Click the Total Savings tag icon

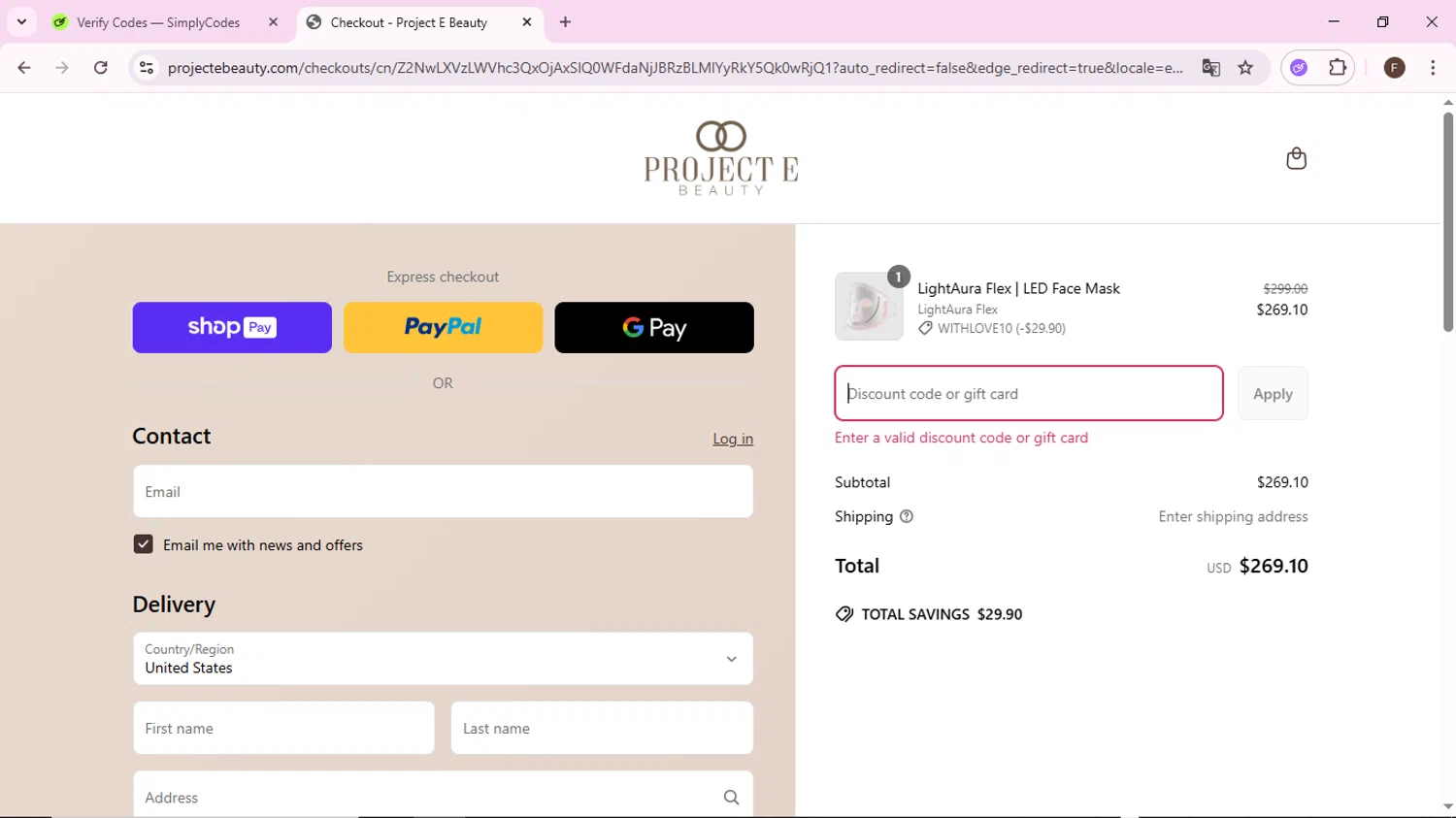click(x=844, y=614)
